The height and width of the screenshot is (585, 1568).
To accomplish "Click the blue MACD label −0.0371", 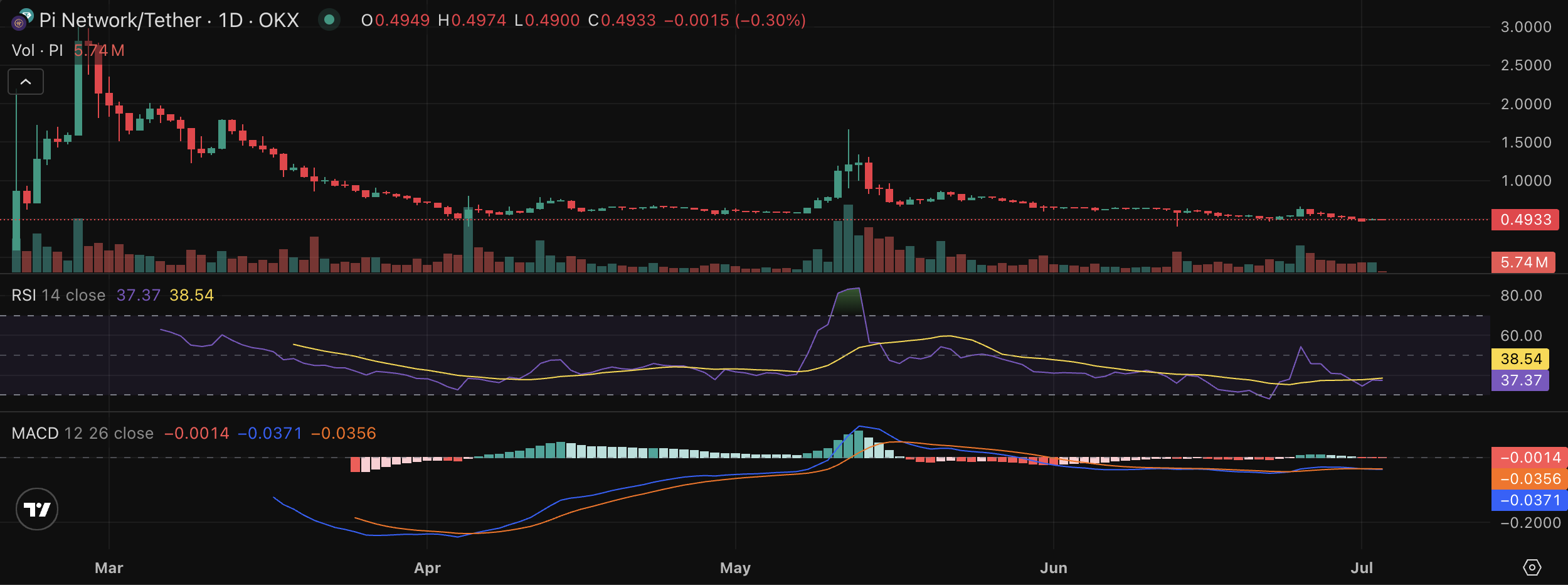I will click(x=1530, y=500).
